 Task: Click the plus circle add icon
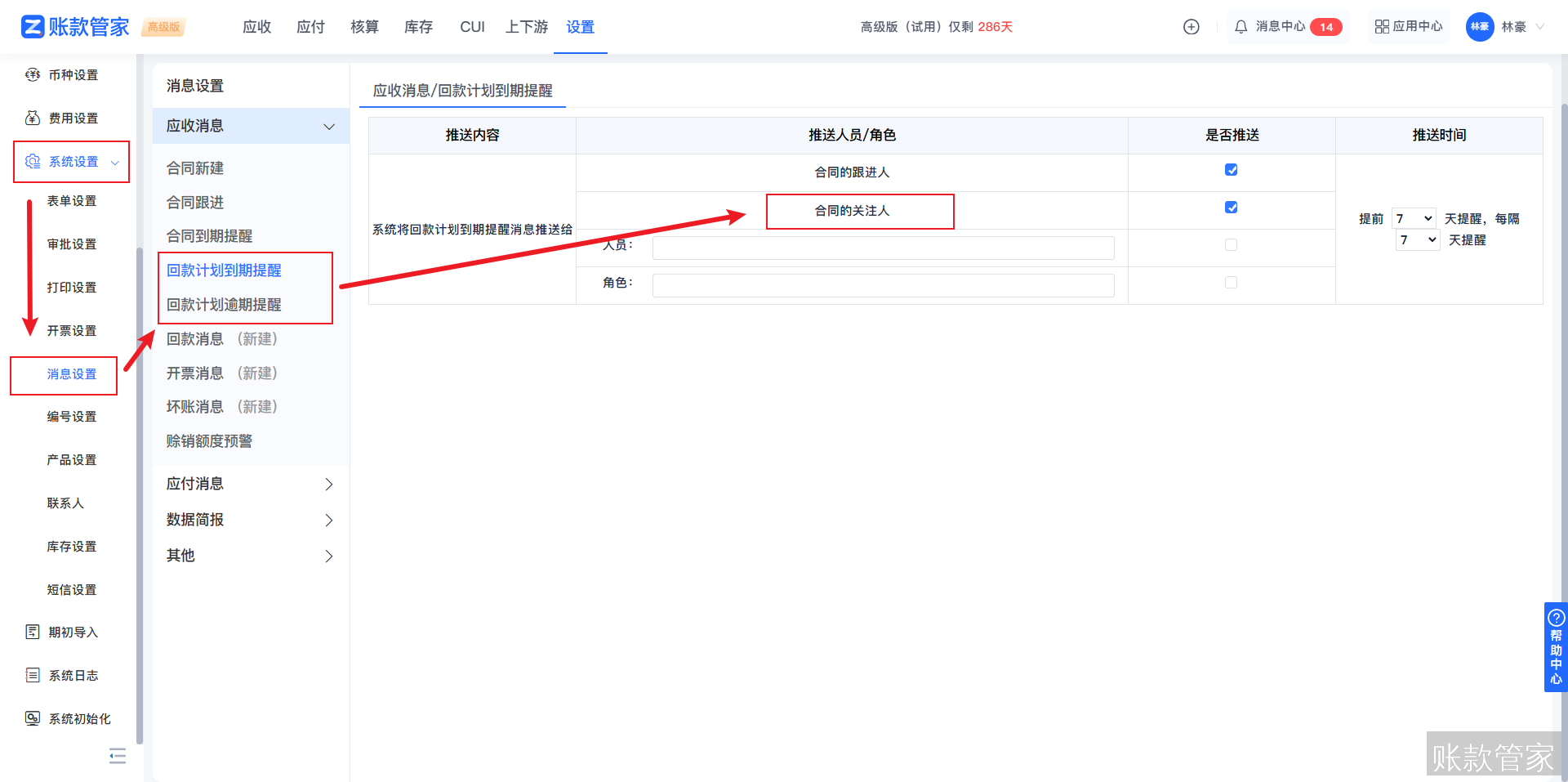click(1191, 27)
